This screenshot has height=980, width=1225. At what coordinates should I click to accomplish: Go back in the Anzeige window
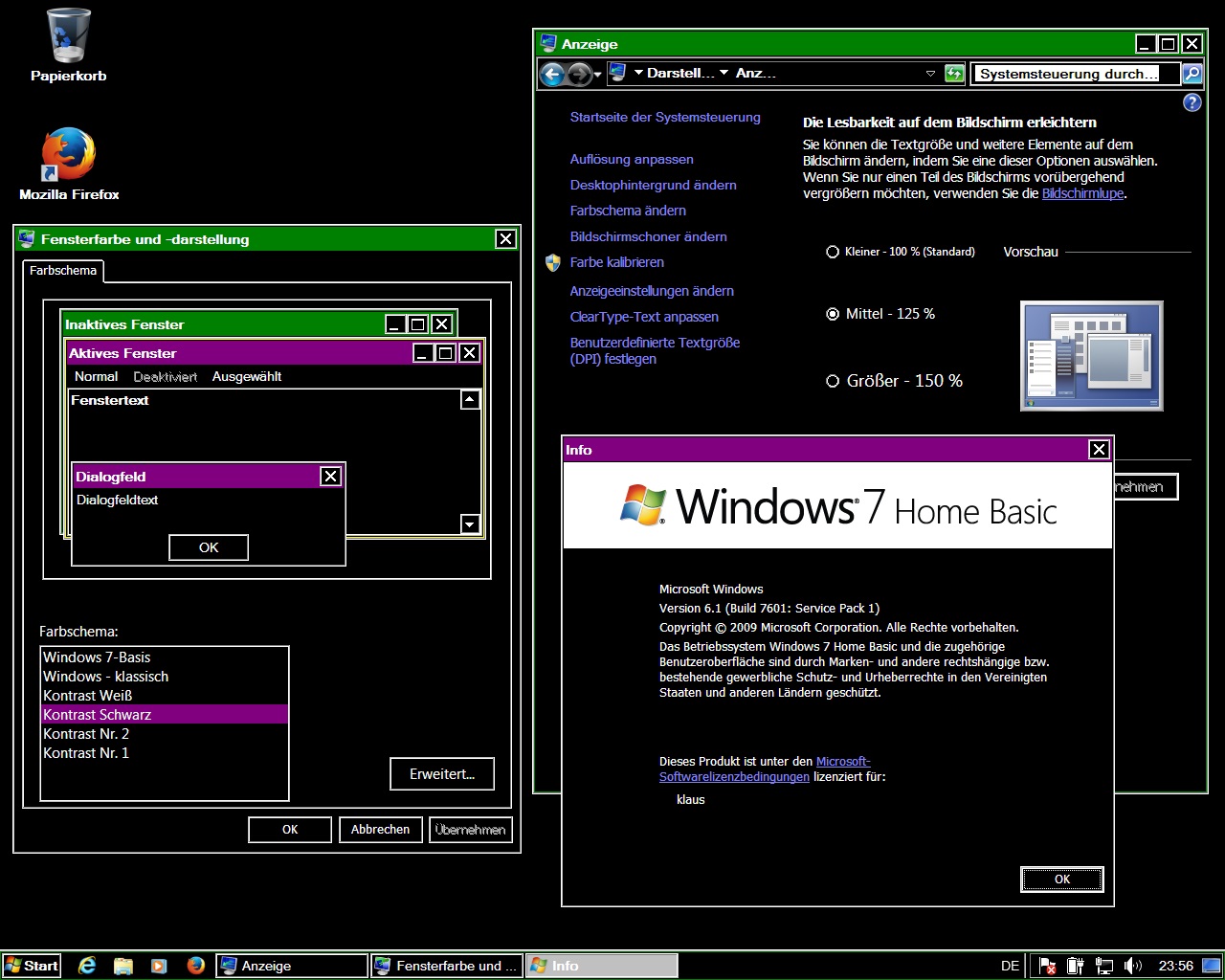[x=552, y=74]
